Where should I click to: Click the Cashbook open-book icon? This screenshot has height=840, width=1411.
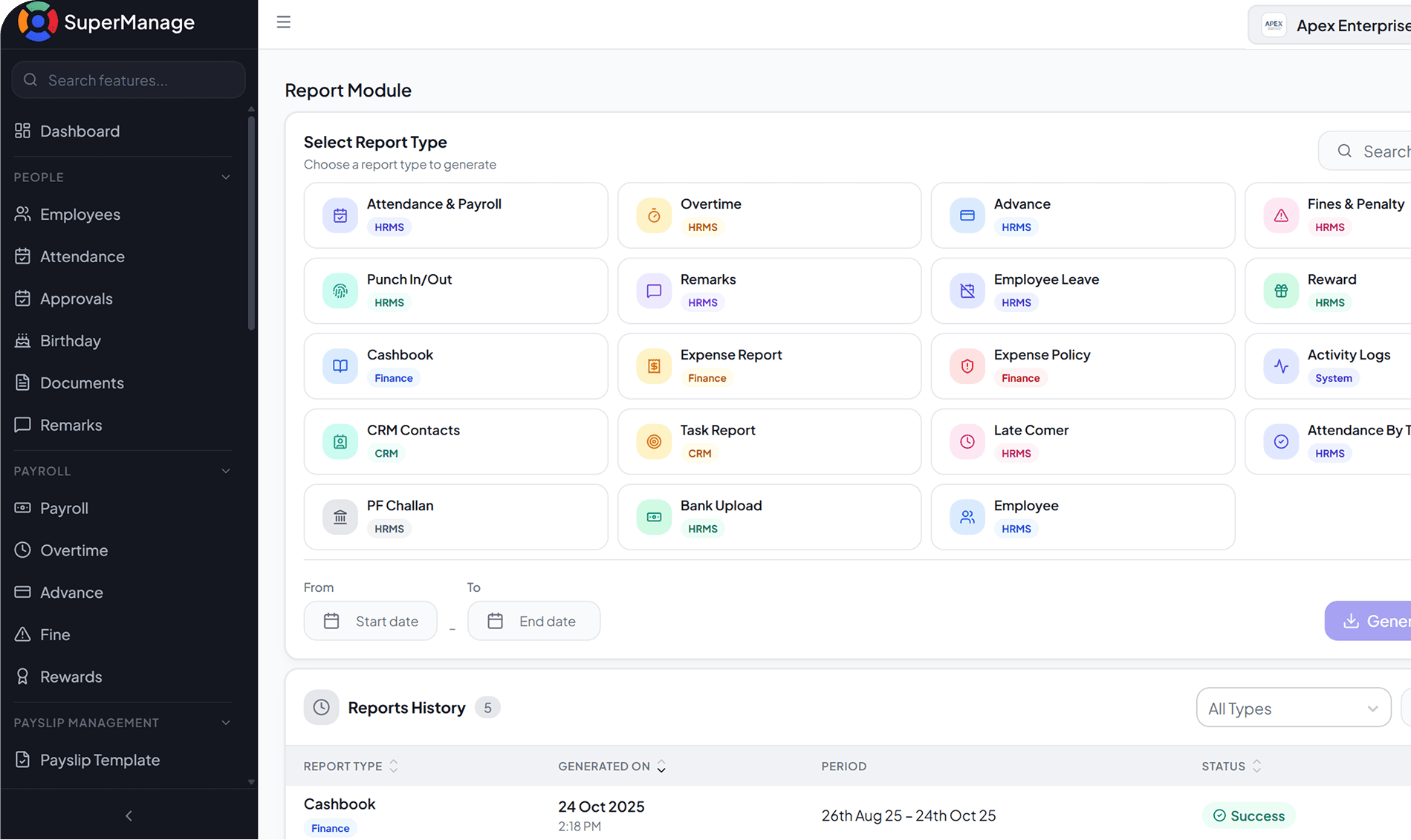(x=340, y=366)
